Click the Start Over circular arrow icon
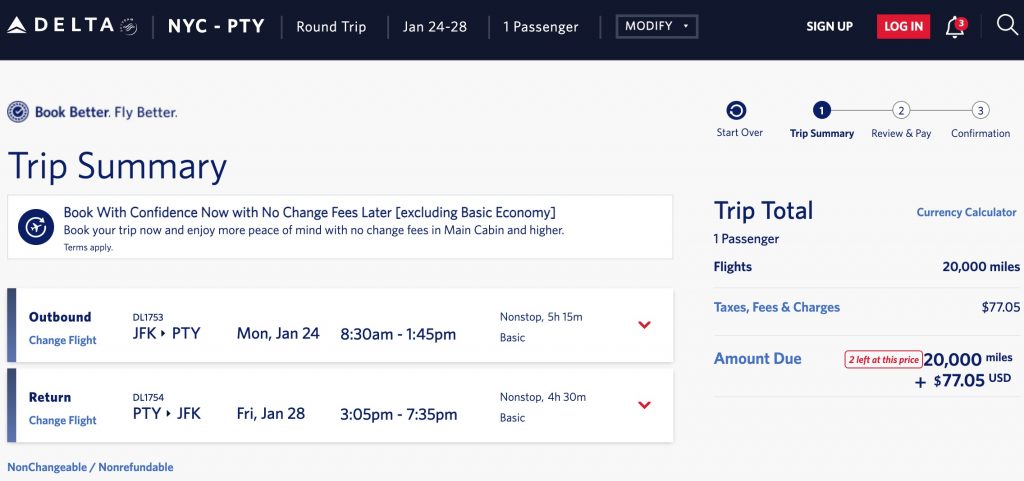The image size is (1024, 481). [x=737, y=111]
